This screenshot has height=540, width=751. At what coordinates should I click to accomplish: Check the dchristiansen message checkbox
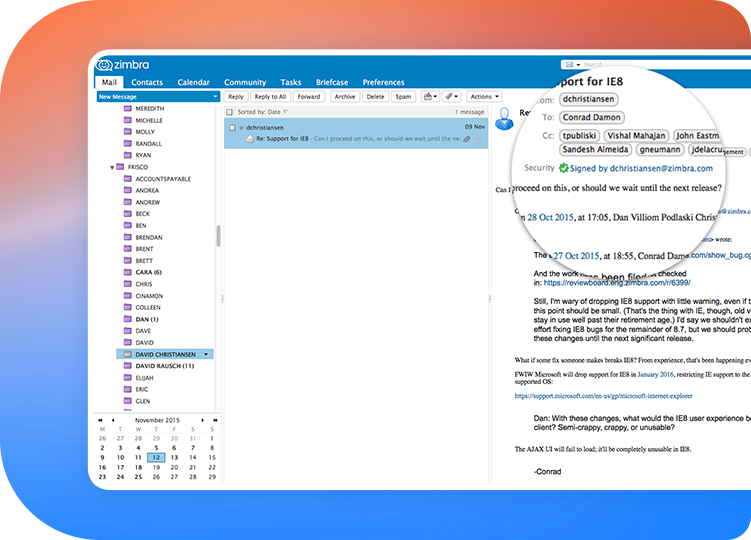pos(232,128)
